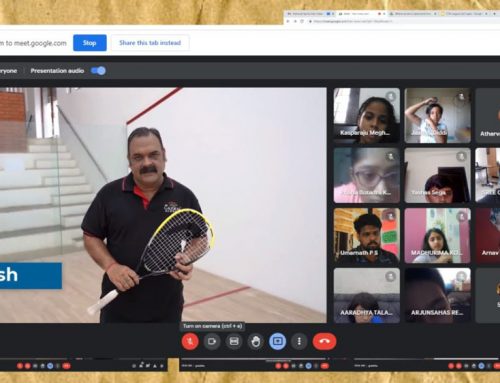Select the MADHURIMA participant tile
The width and height of the screenshot is (500, 383).
click(x=437, y=236)
